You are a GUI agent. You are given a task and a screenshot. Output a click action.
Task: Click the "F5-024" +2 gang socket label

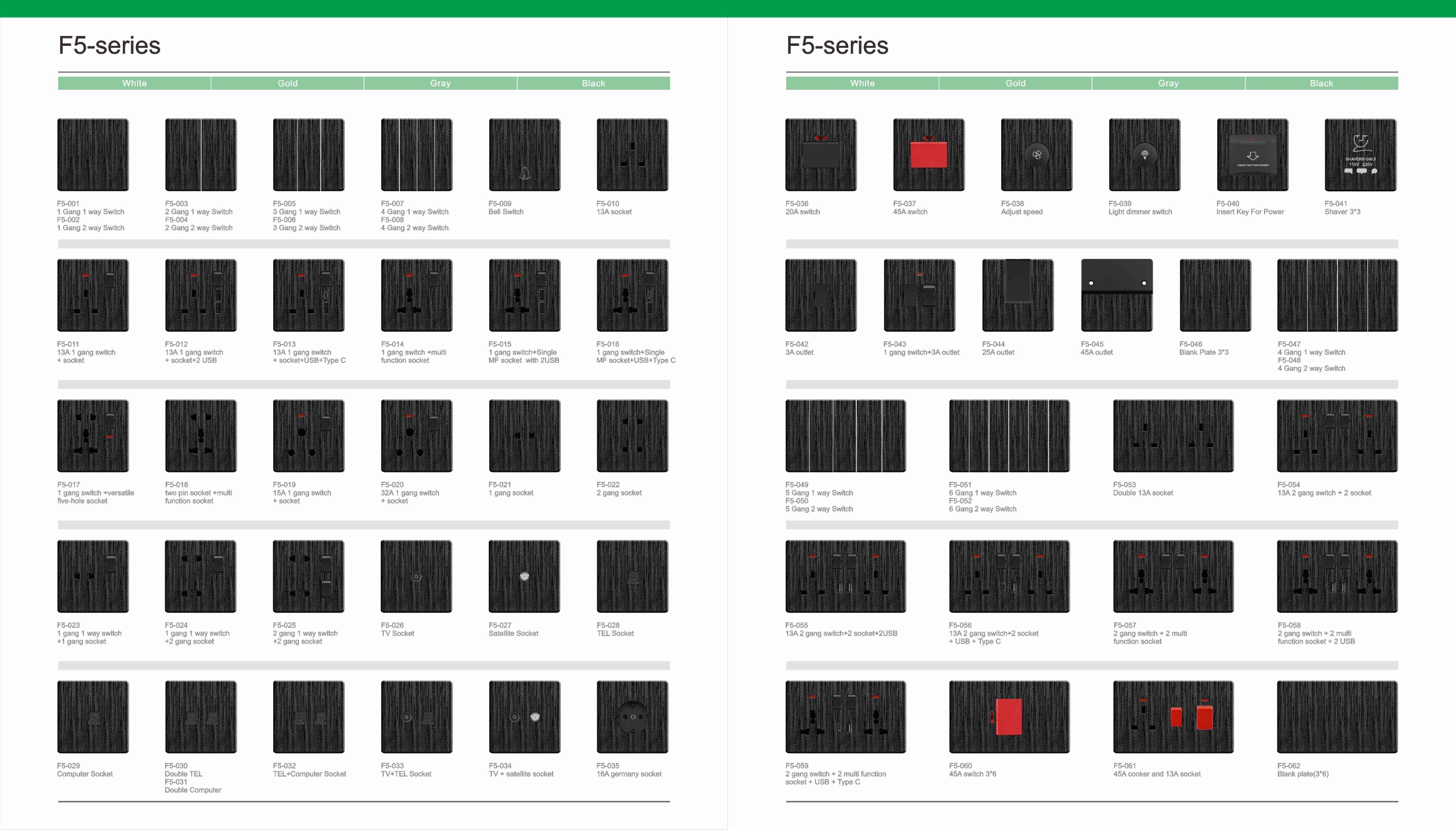(x=197, y=633)
